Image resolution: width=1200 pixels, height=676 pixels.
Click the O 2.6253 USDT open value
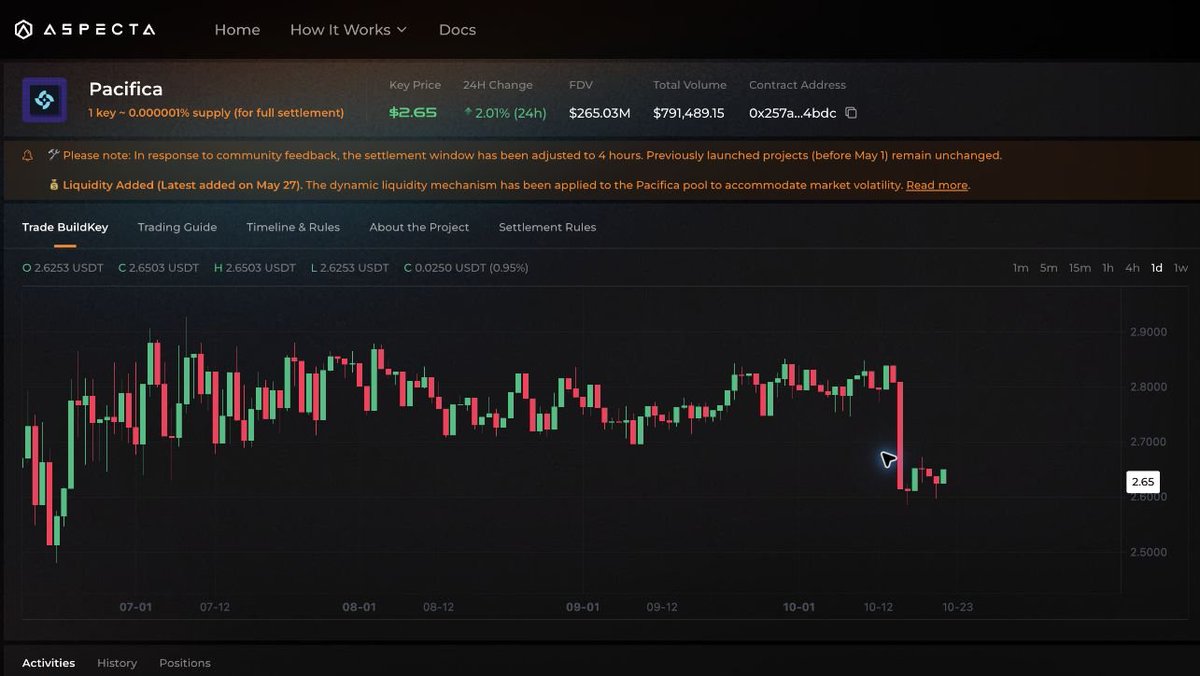pyautogui.click(x=63, y=268)
